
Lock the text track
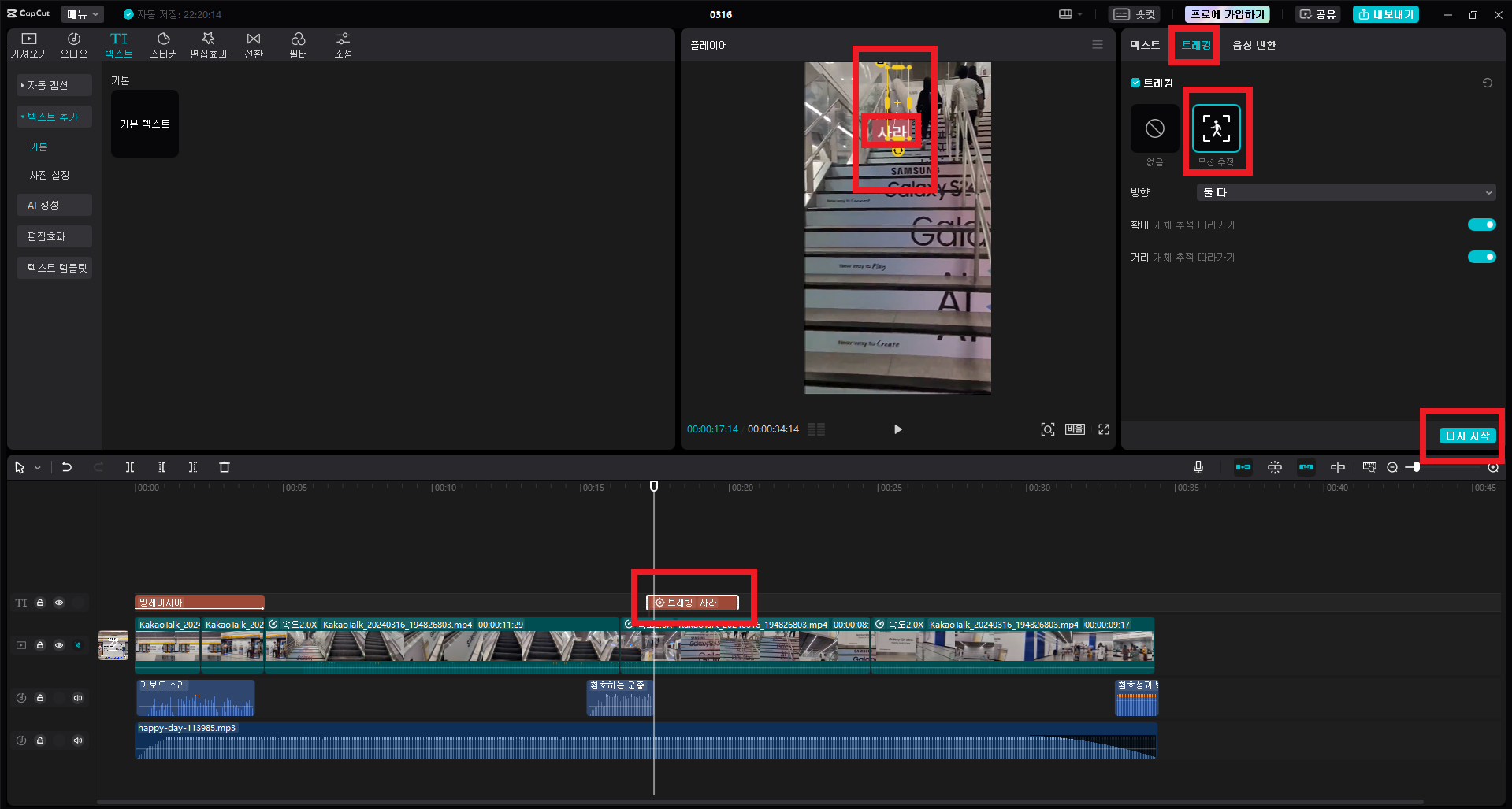tap(40, 603)
